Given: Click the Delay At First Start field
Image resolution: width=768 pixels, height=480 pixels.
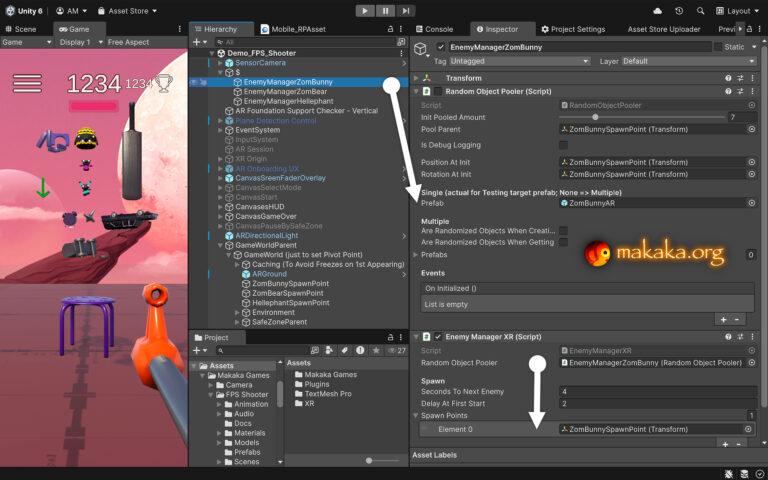Looking at the screenshot, I should coord(658,404).
